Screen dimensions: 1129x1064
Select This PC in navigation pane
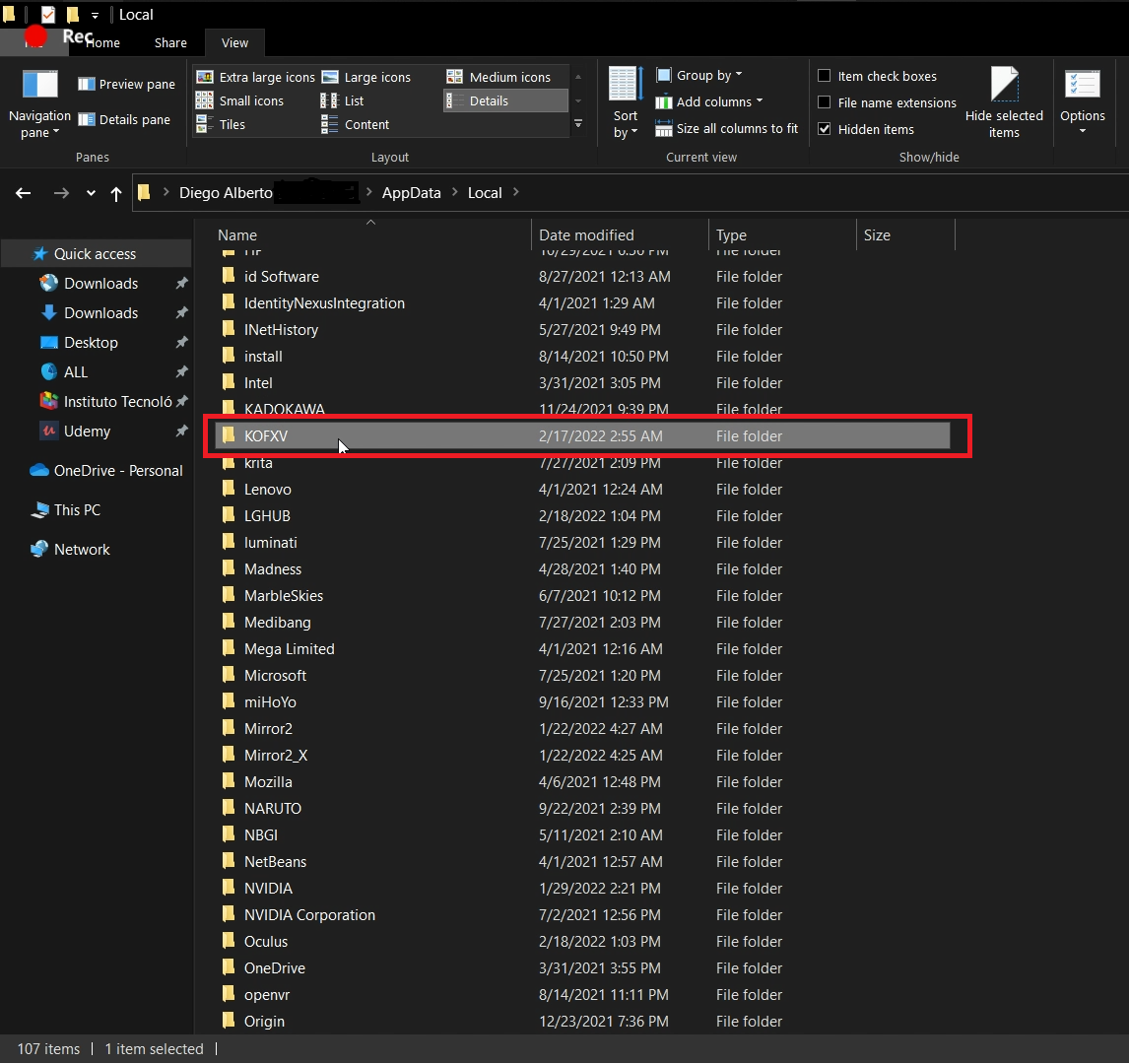pos(77,510)
